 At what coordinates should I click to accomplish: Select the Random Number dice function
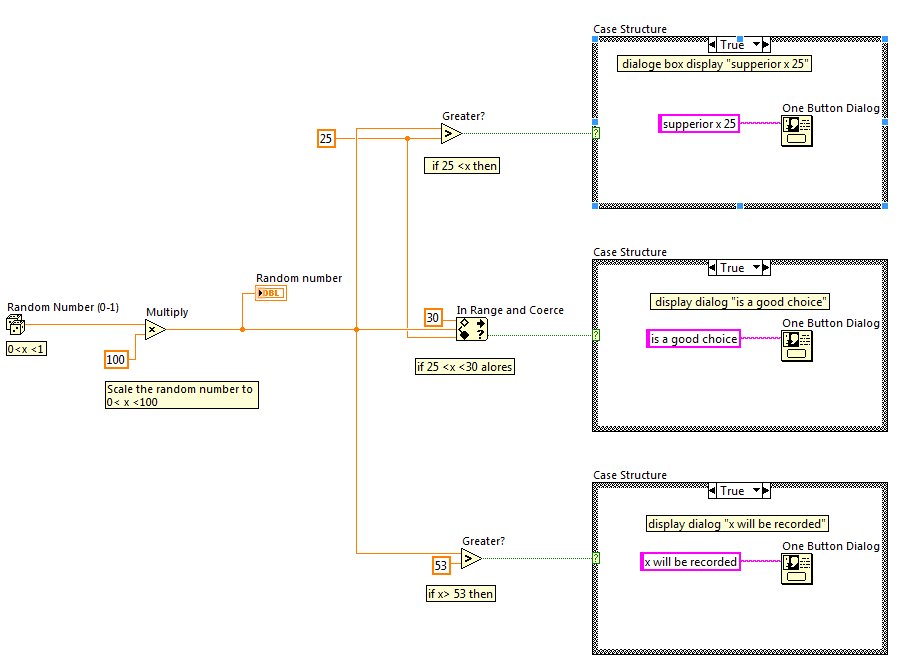click(x=15, y=325)
